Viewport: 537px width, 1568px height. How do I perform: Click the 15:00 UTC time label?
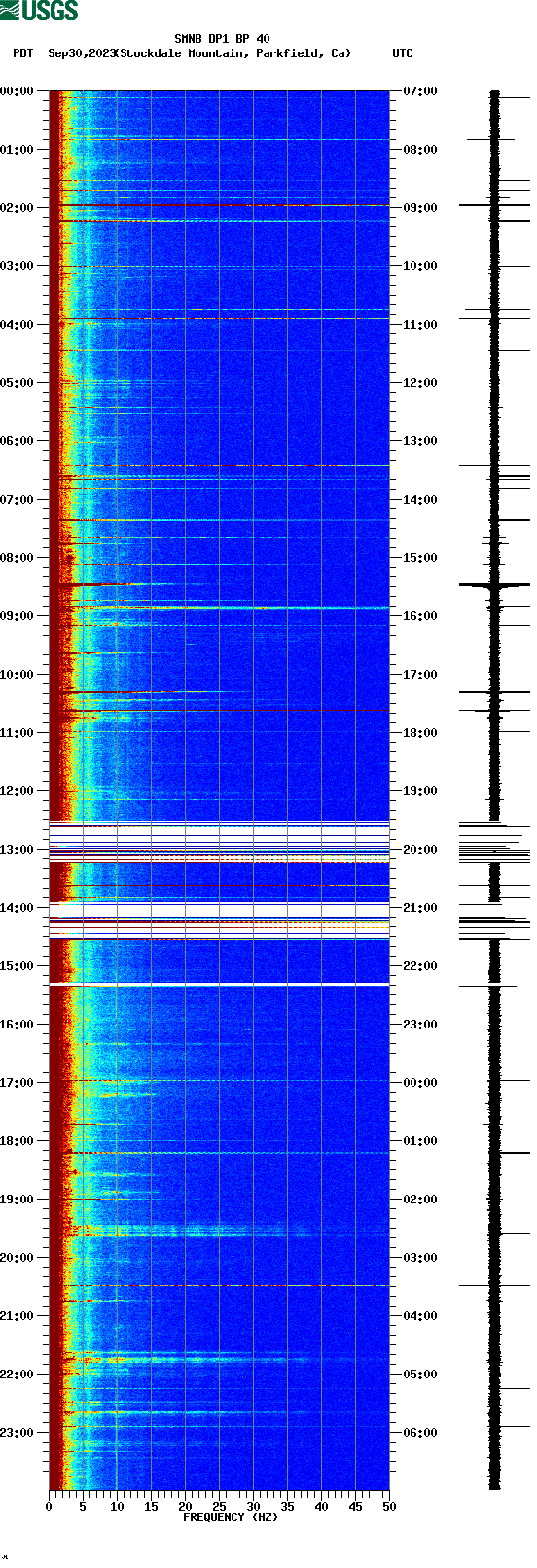coord(420,558)
